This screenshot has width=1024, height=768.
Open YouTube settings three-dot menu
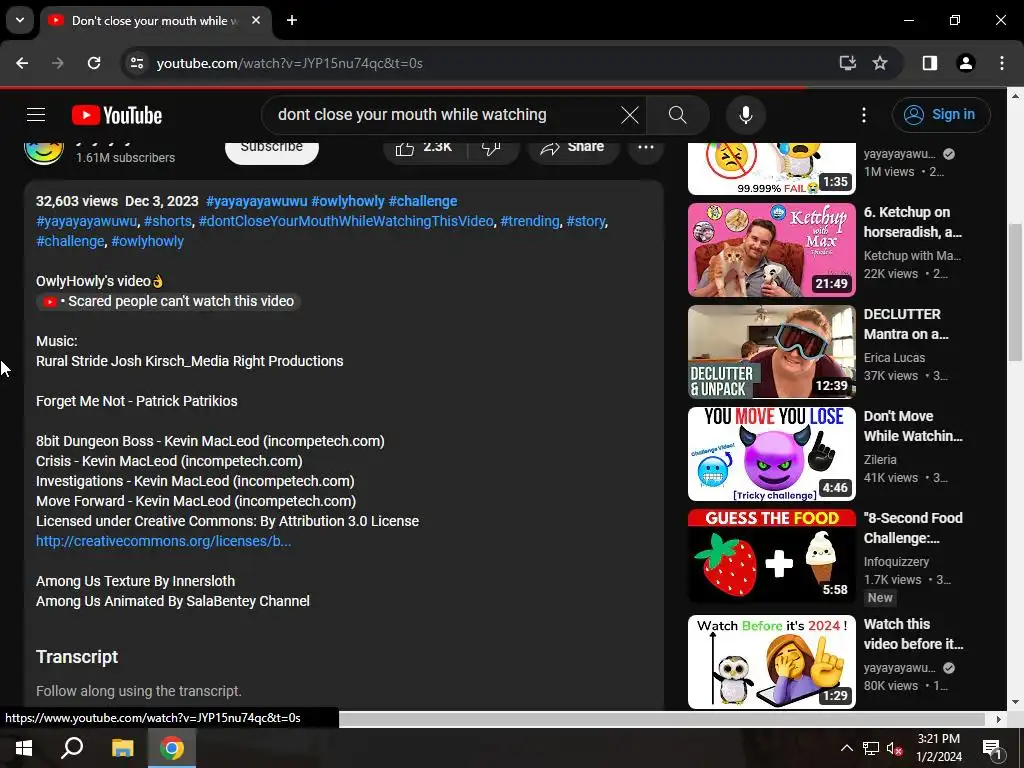point(863,115)
